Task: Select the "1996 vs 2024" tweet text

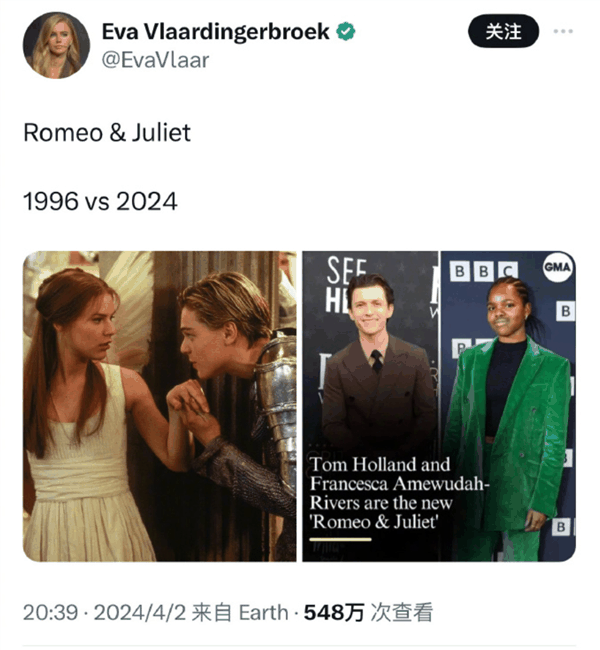Action: click(100, 202)
